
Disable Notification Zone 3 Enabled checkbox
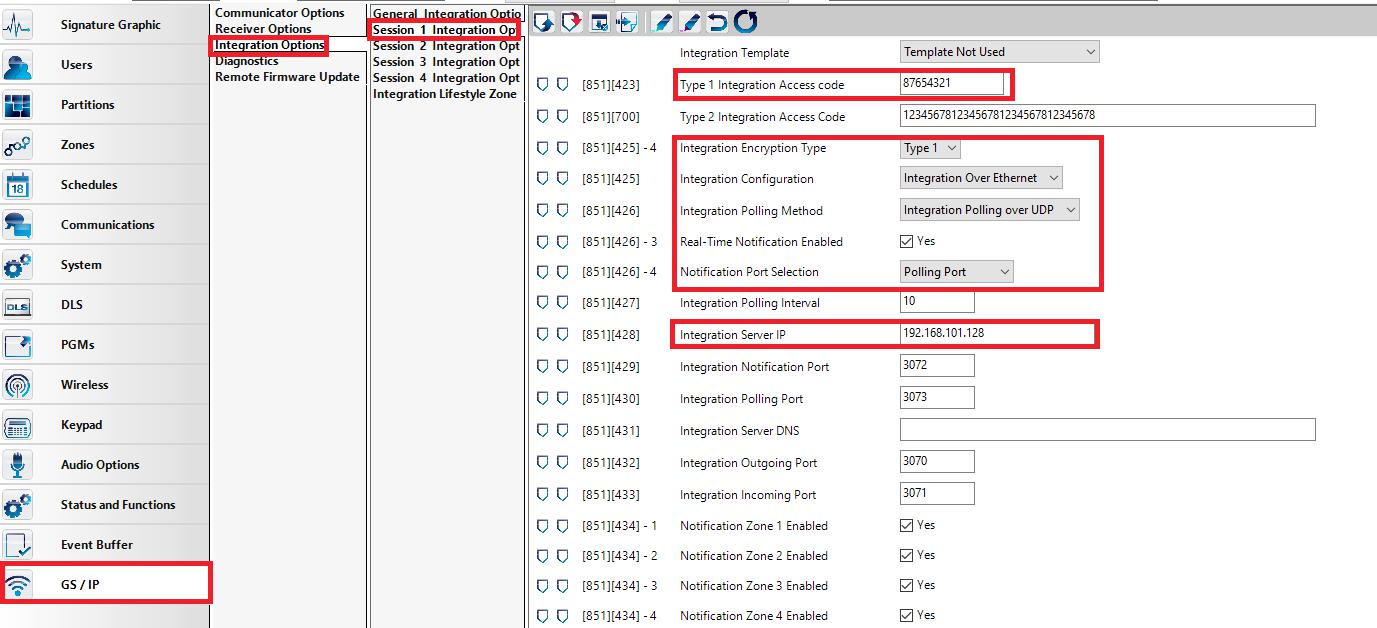906,585
